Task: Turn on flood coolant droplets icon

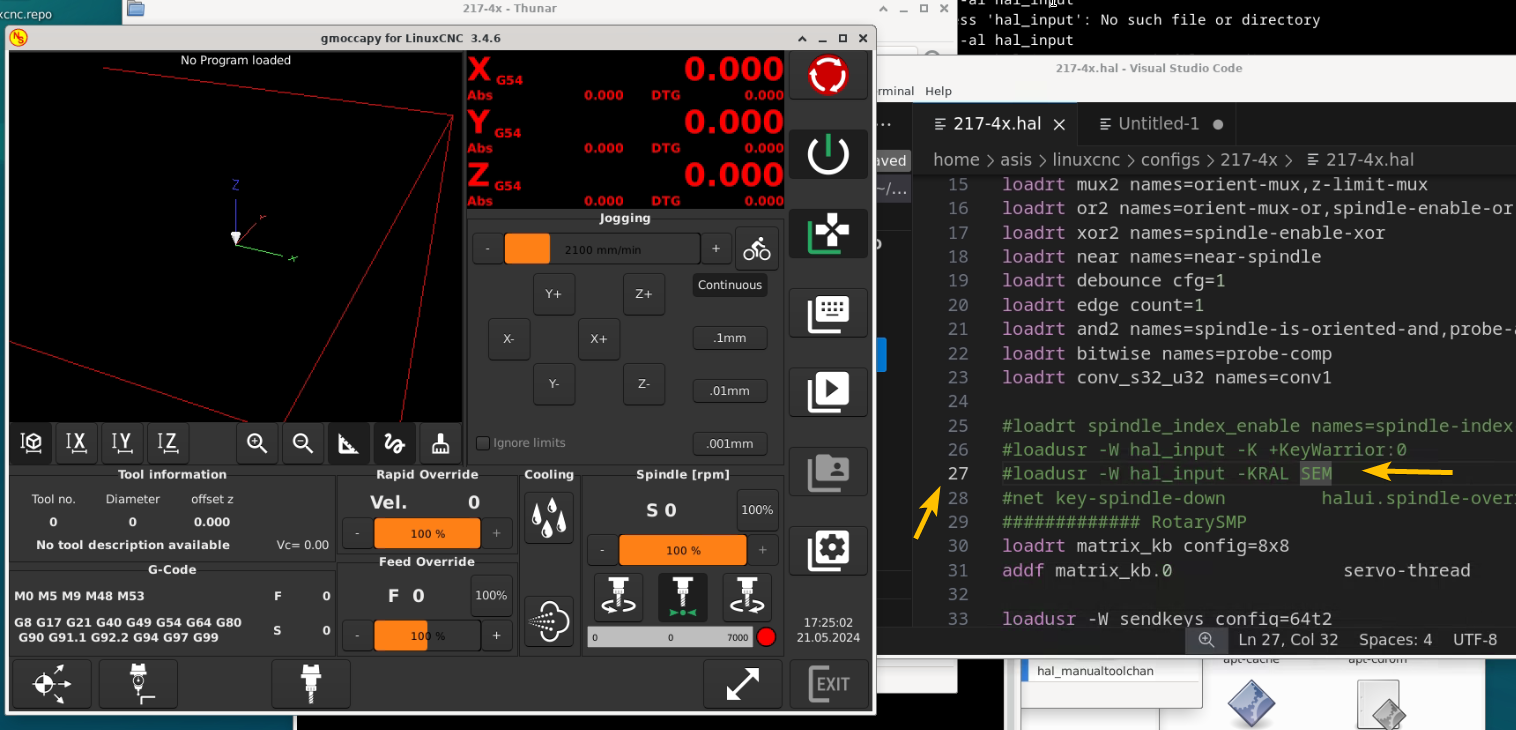Action: coord(549,518)
